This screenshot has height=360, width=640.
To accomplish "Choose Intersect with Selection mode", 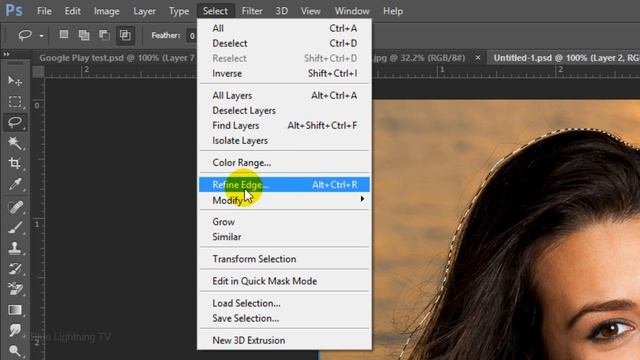I will tap(125, 35).
